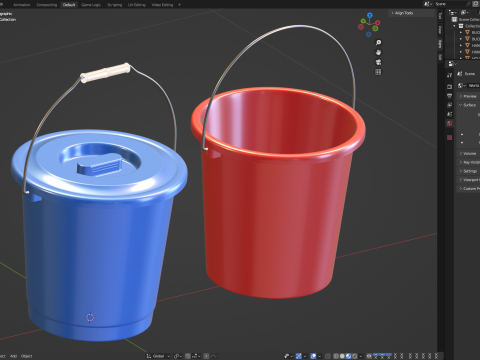Switch to the UV Editing workspace tab

[x=137, y=5]
